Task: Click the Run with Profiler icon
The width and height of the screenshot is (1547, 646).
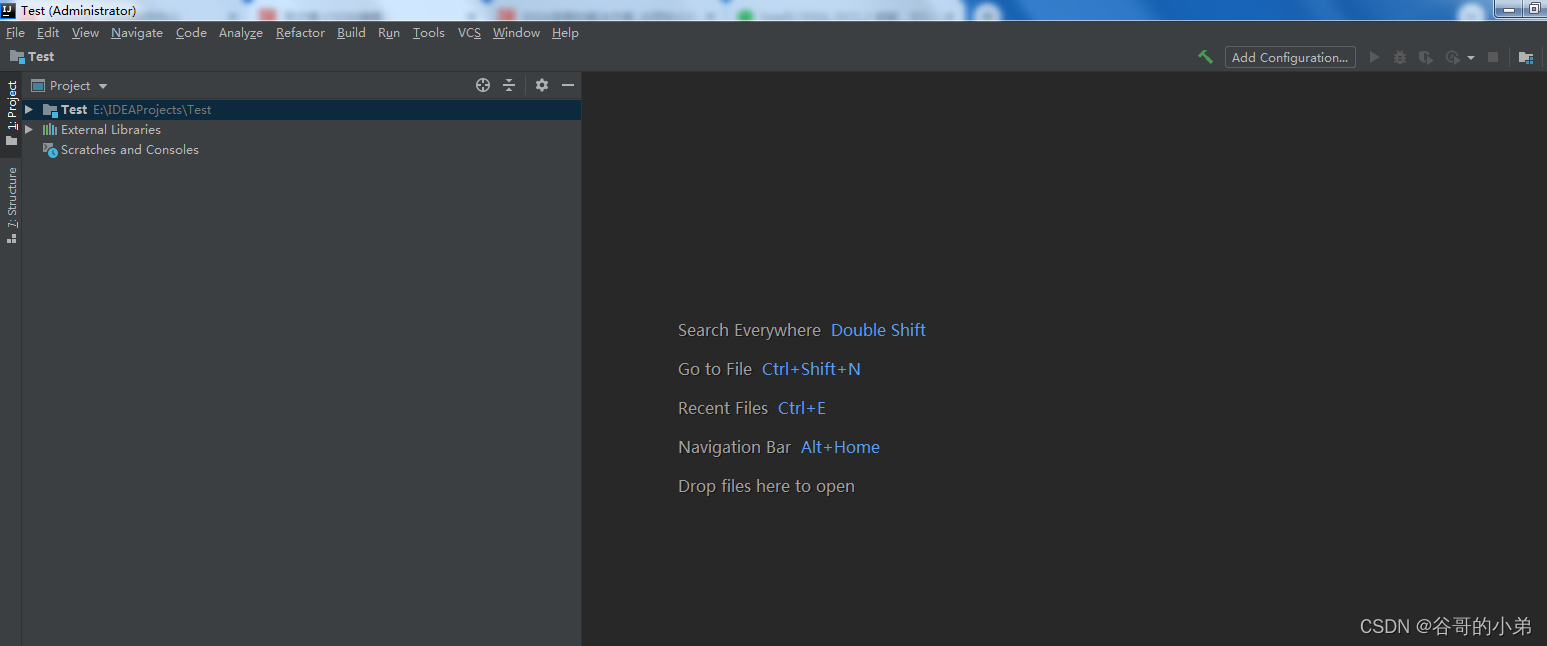Action: coord(1453,57)
